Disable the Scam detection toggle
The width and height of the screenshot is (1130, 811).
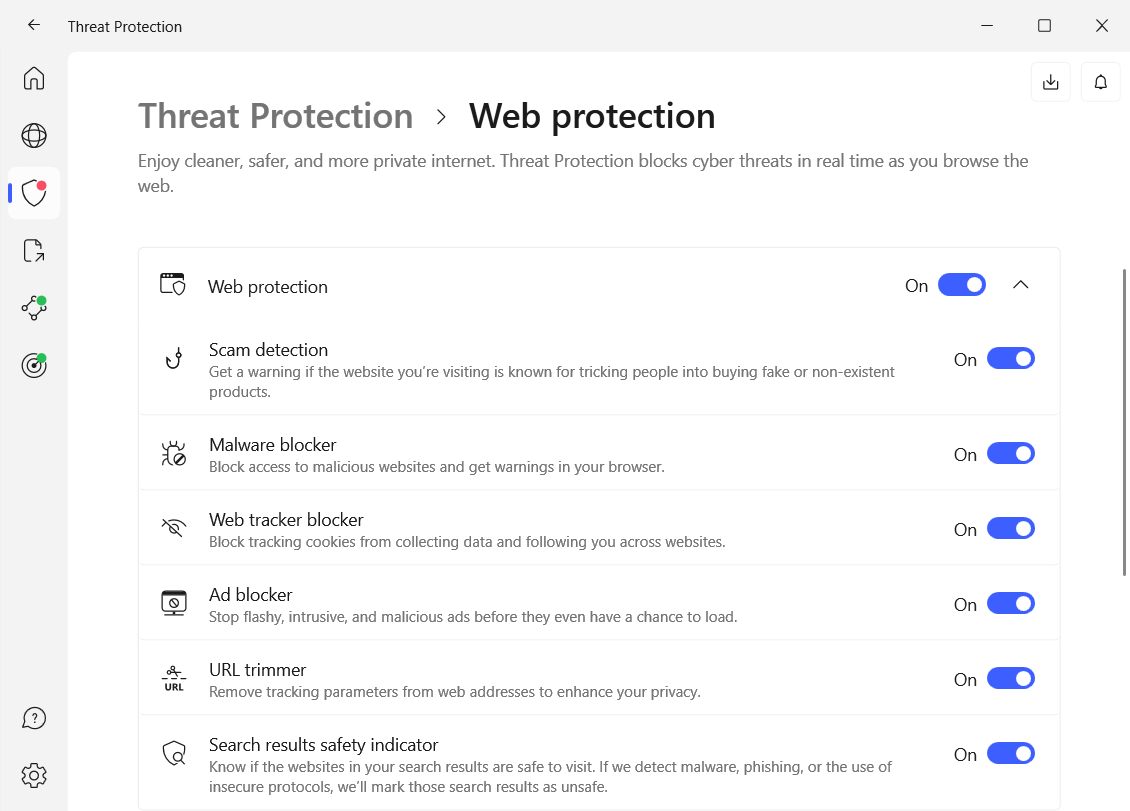click(x=1010, y=359)
